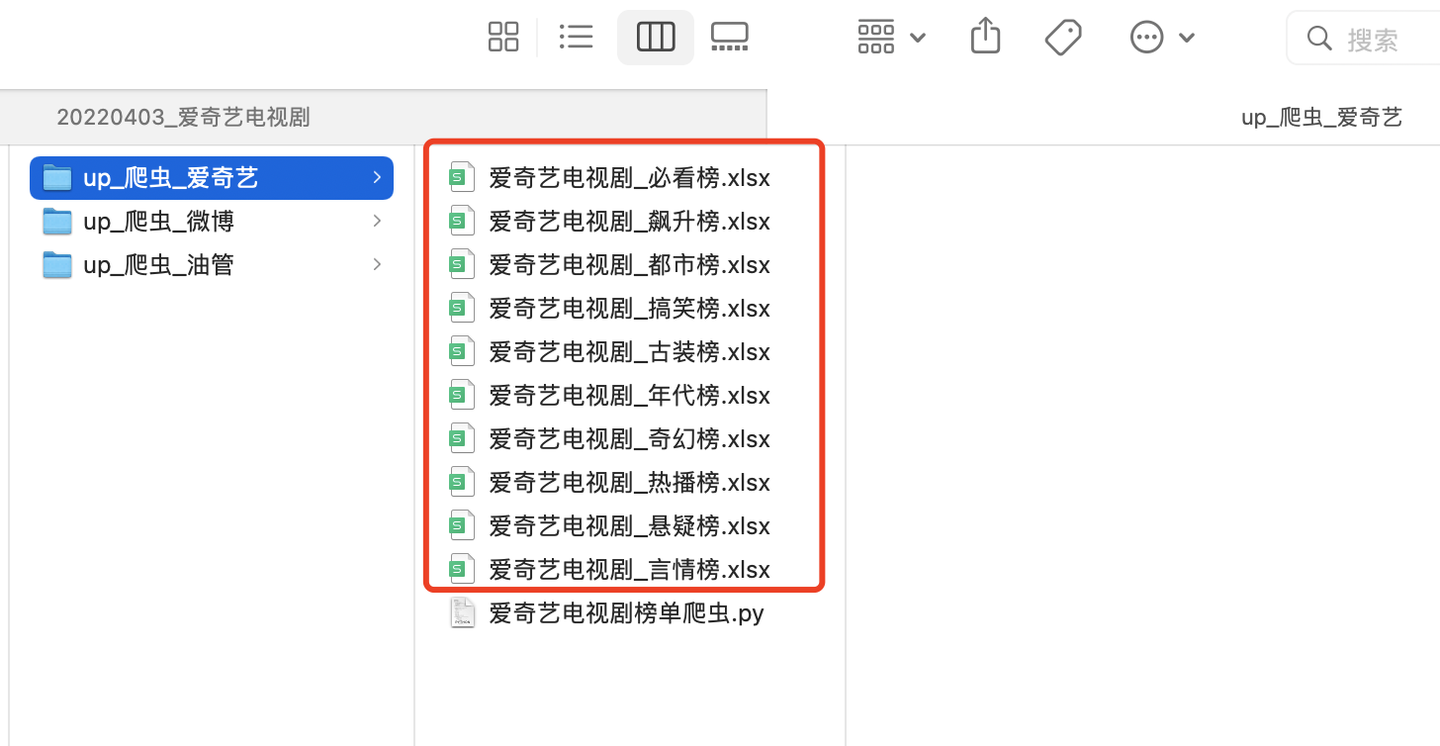Select file 爱奇艺电视剧_言情榜.xlsx
The width and height of the screenshot is (1440, 746).
tap(629, 569)
